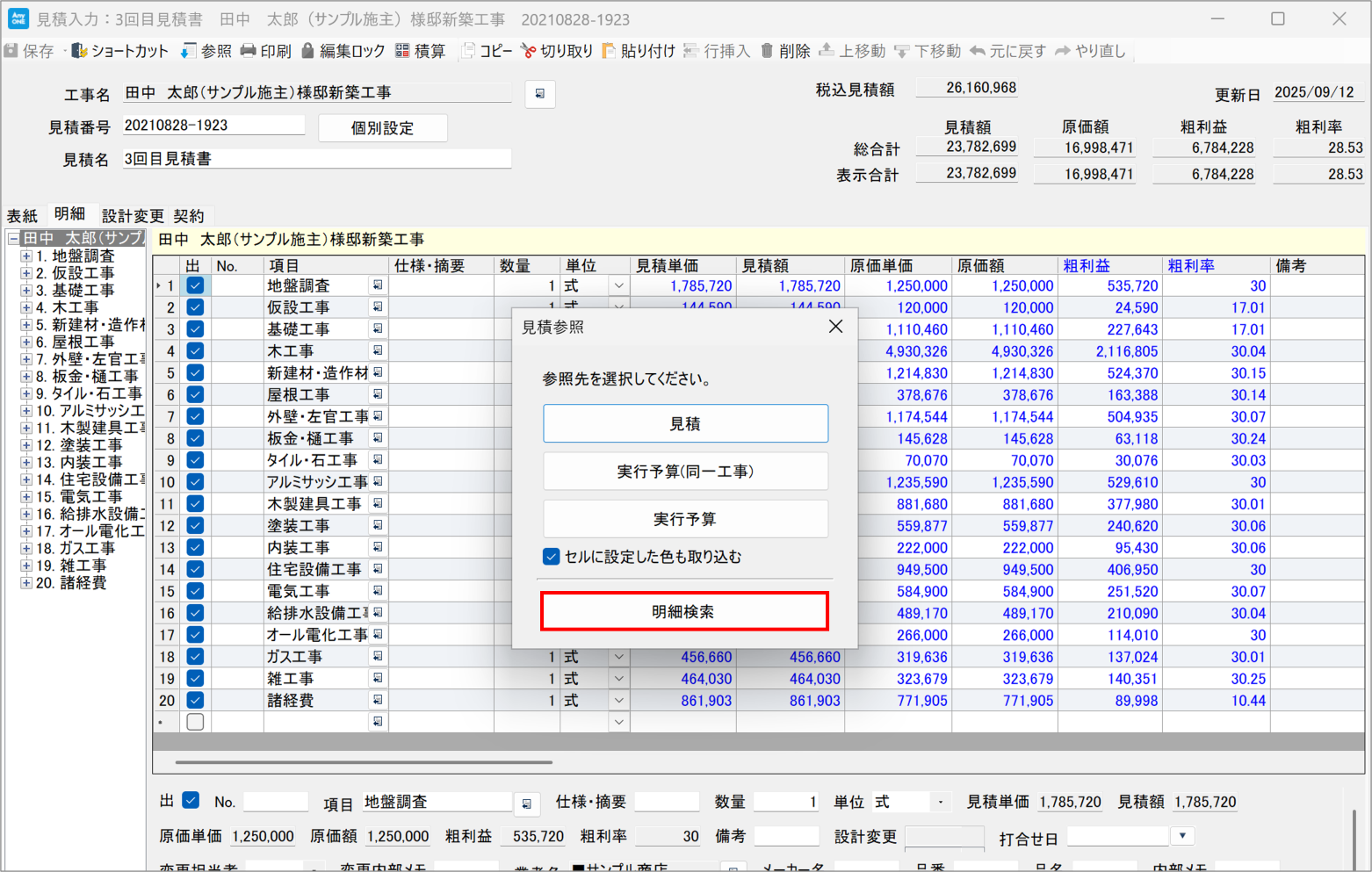Click the 保存 save icon in toolbar

click(11, 51)
